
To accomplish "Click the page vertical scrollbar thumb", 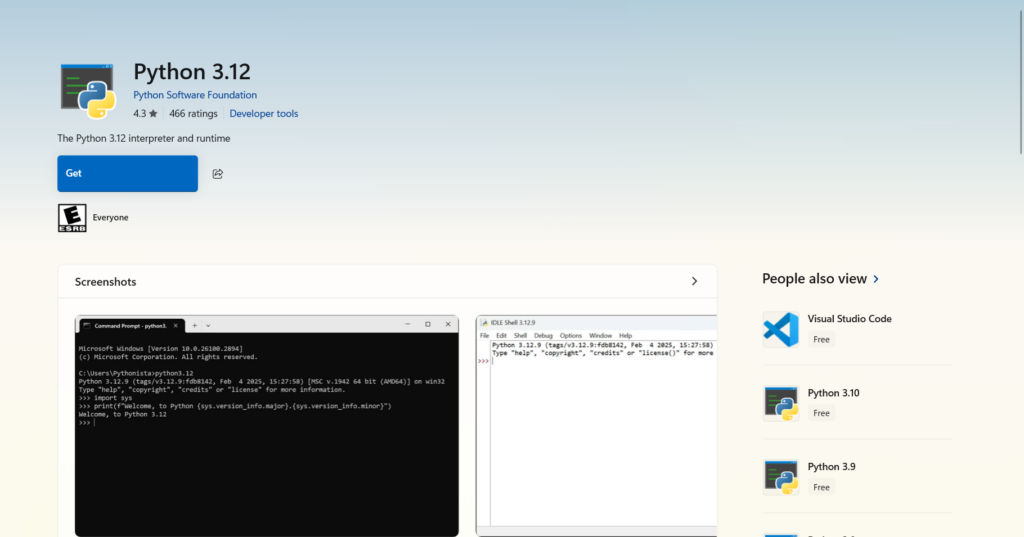I will 1021,82.
